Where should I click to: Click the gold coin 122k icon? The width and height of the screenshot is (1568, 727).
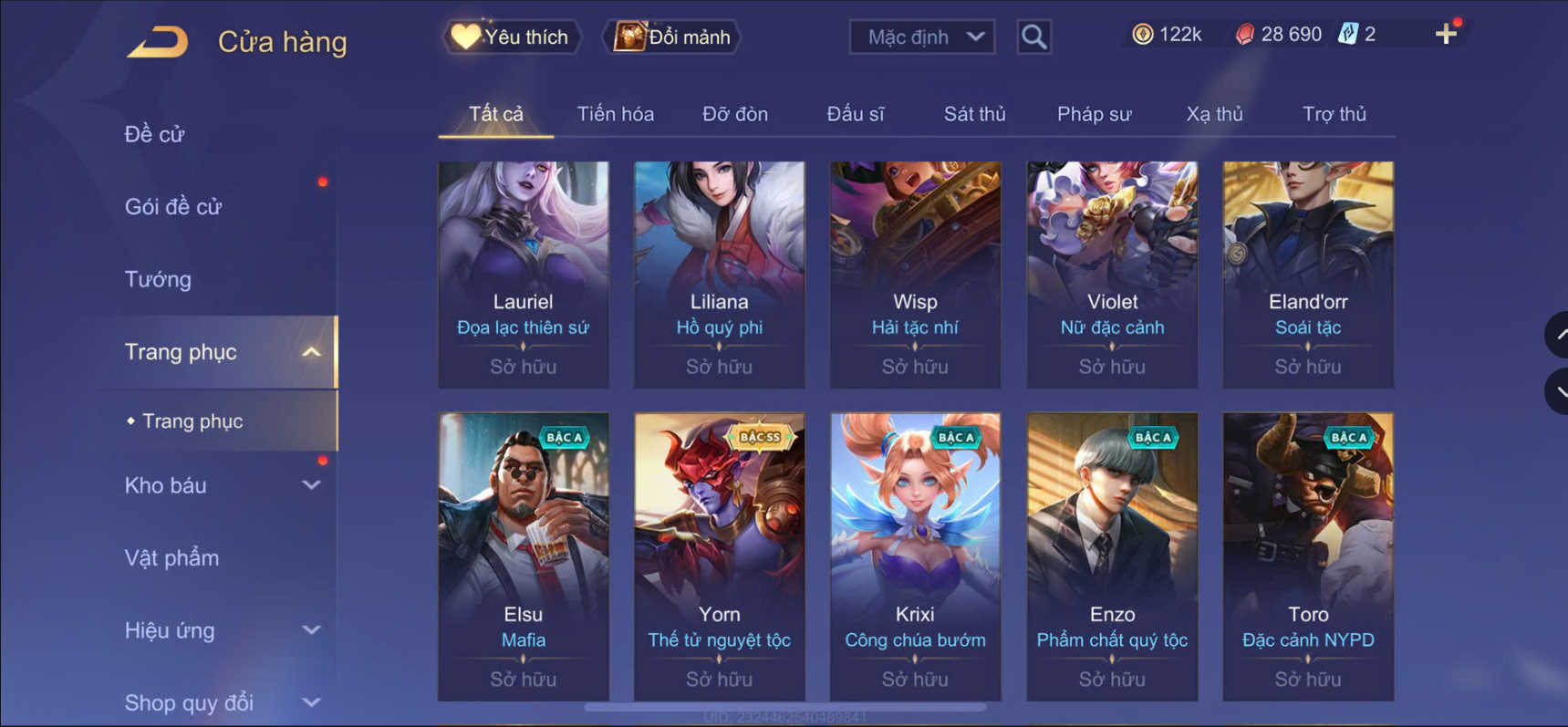(x=1142, y=35)
